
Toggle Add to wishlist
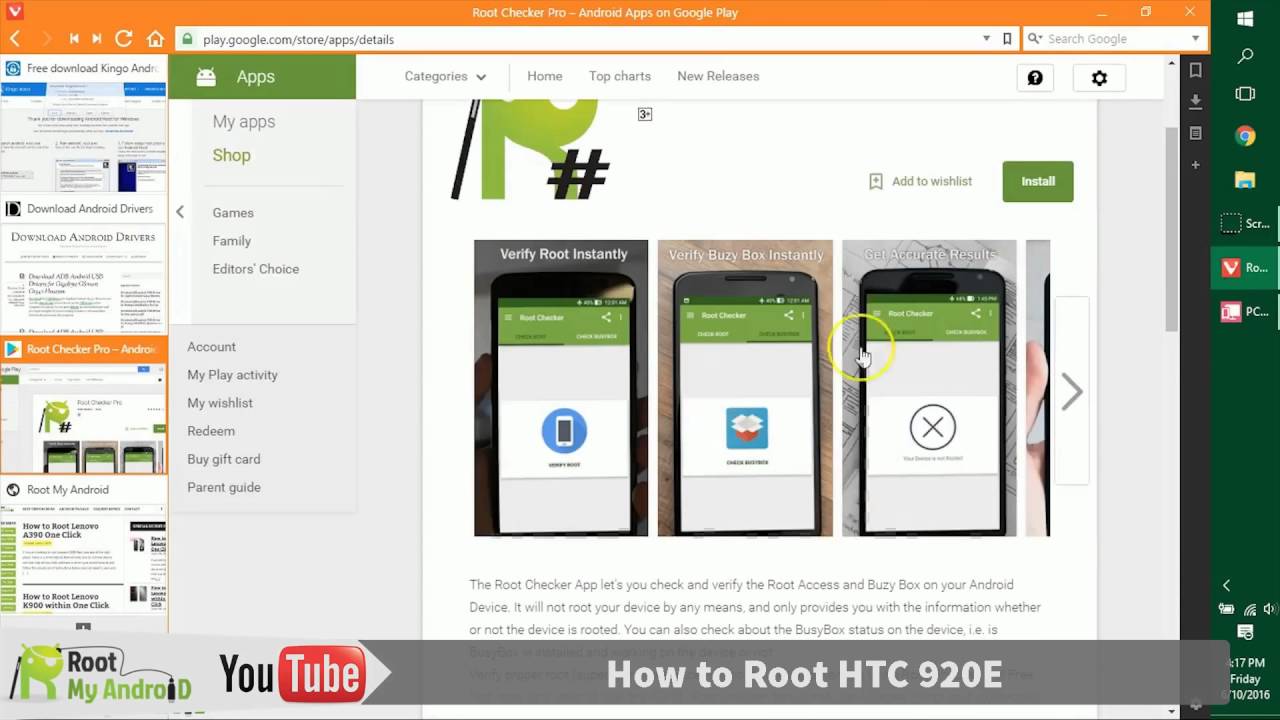920,181
